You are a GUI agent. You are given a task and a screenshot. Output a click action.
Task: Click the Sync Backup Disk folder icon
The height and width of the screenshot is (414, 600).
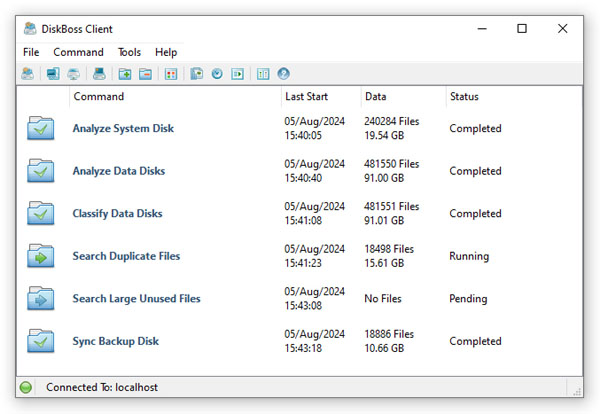tap(41, 341)
